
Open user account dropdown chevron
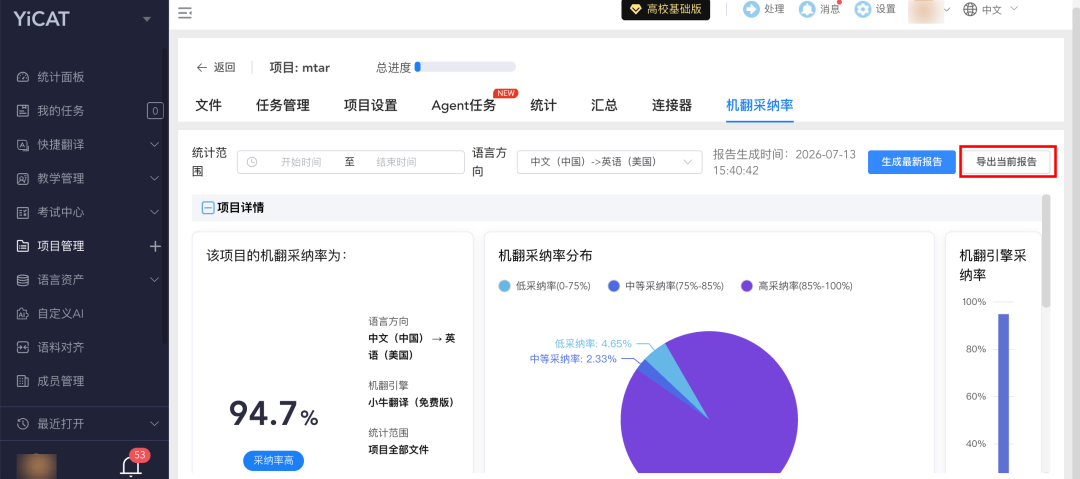pyautogui.click(x=947, y=10)
